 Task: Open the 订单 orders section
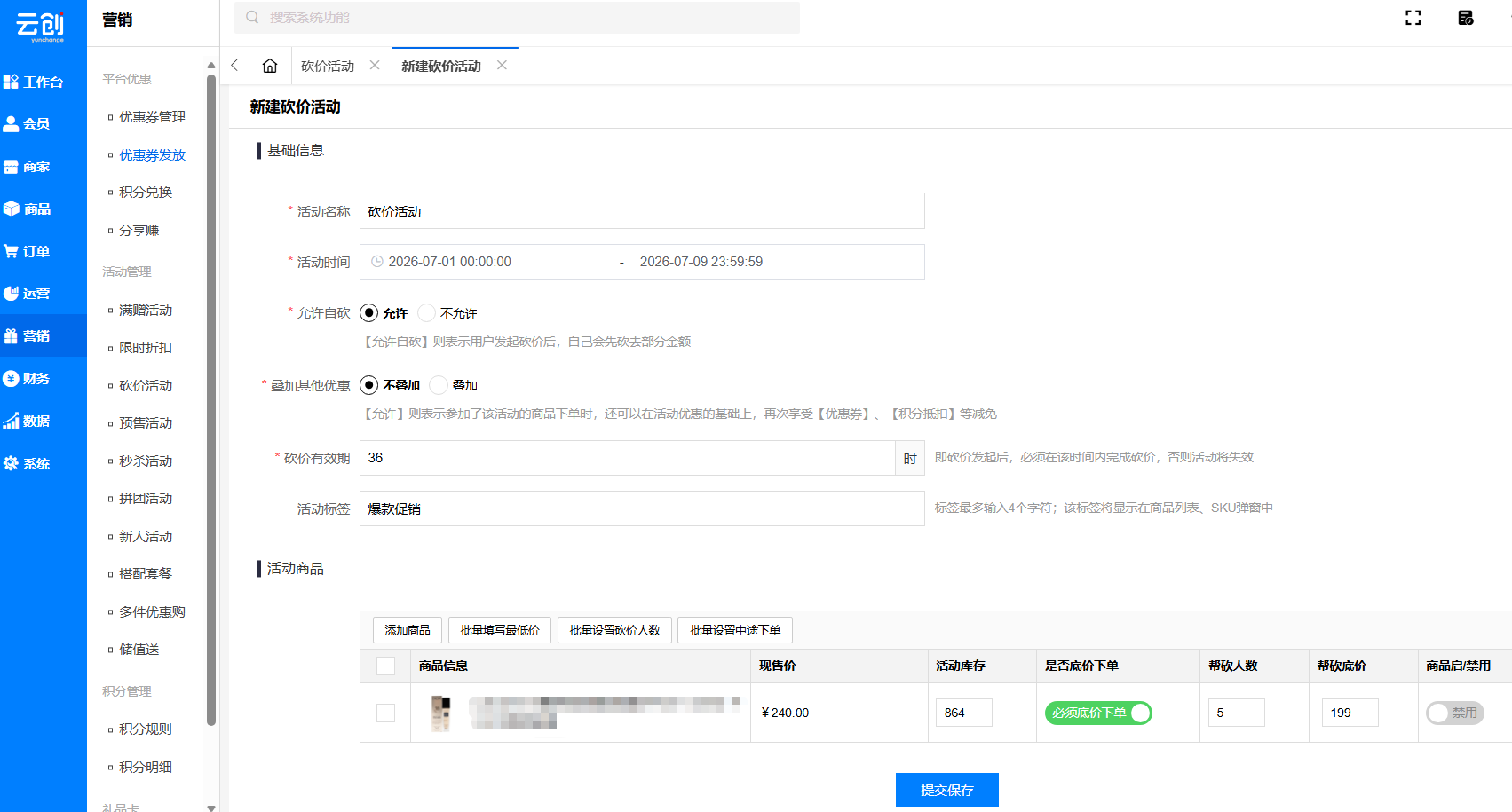point(27,251)
